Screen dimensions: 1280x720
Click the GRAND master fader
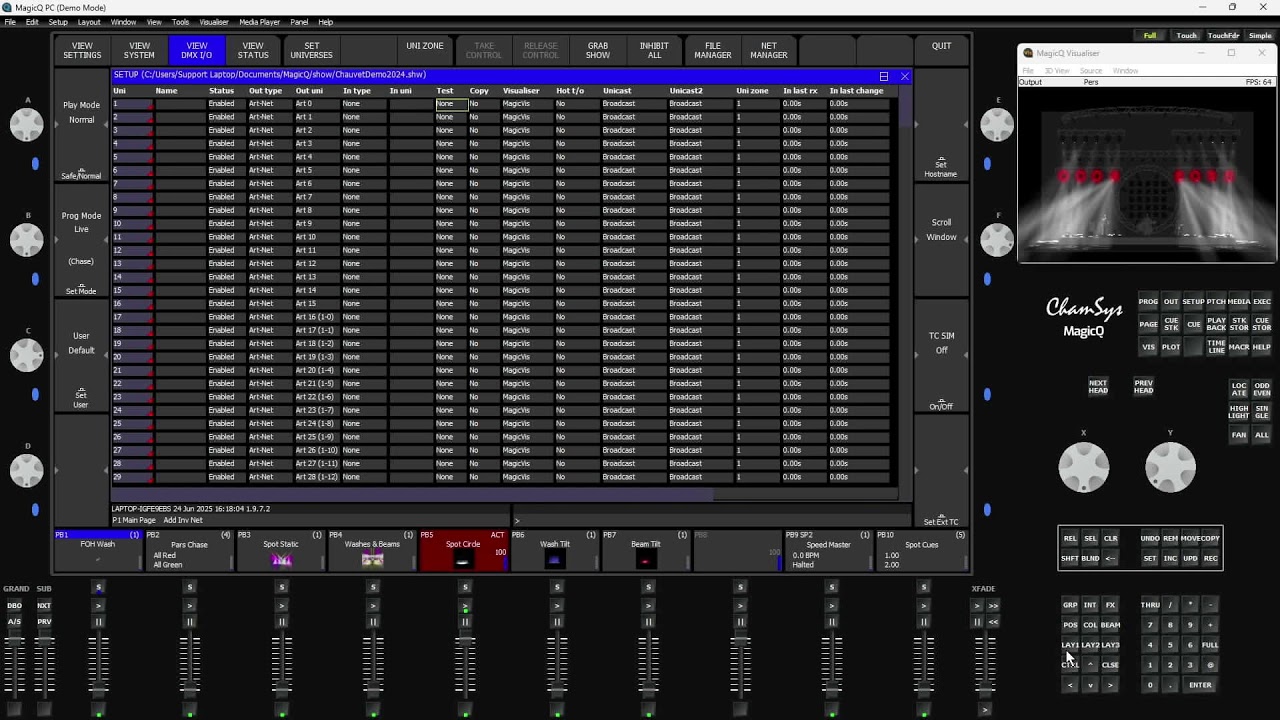pyautogui.click(x=14, y=665)
